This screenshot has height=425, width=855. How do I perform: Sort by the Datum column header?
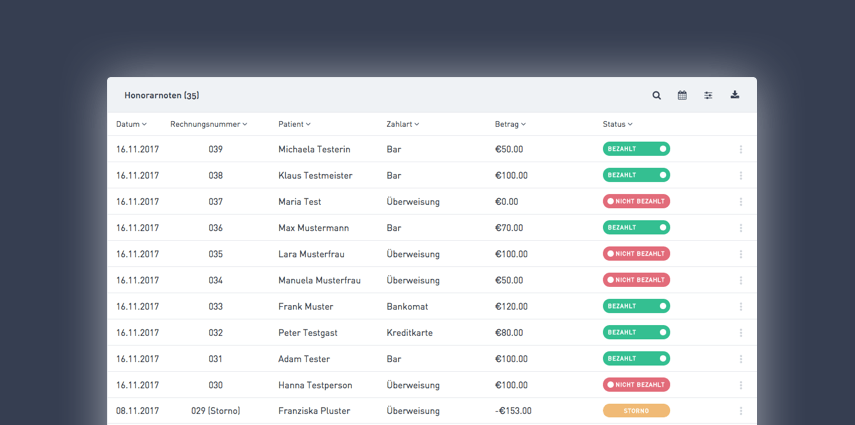131,124
